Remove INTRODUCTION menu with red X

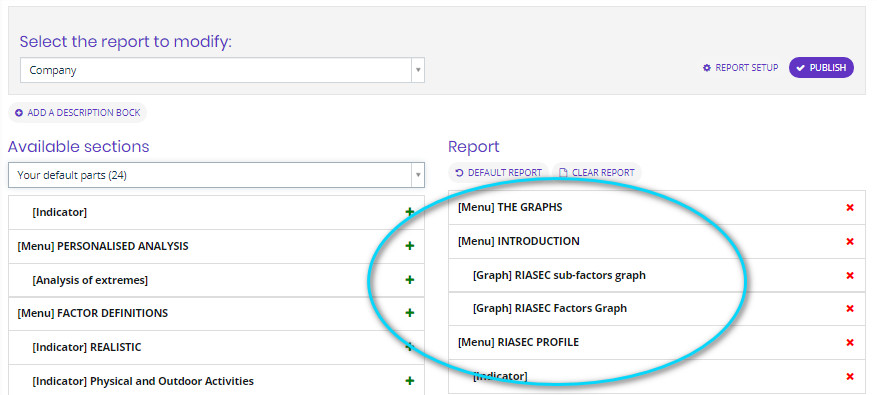(850, 242)
